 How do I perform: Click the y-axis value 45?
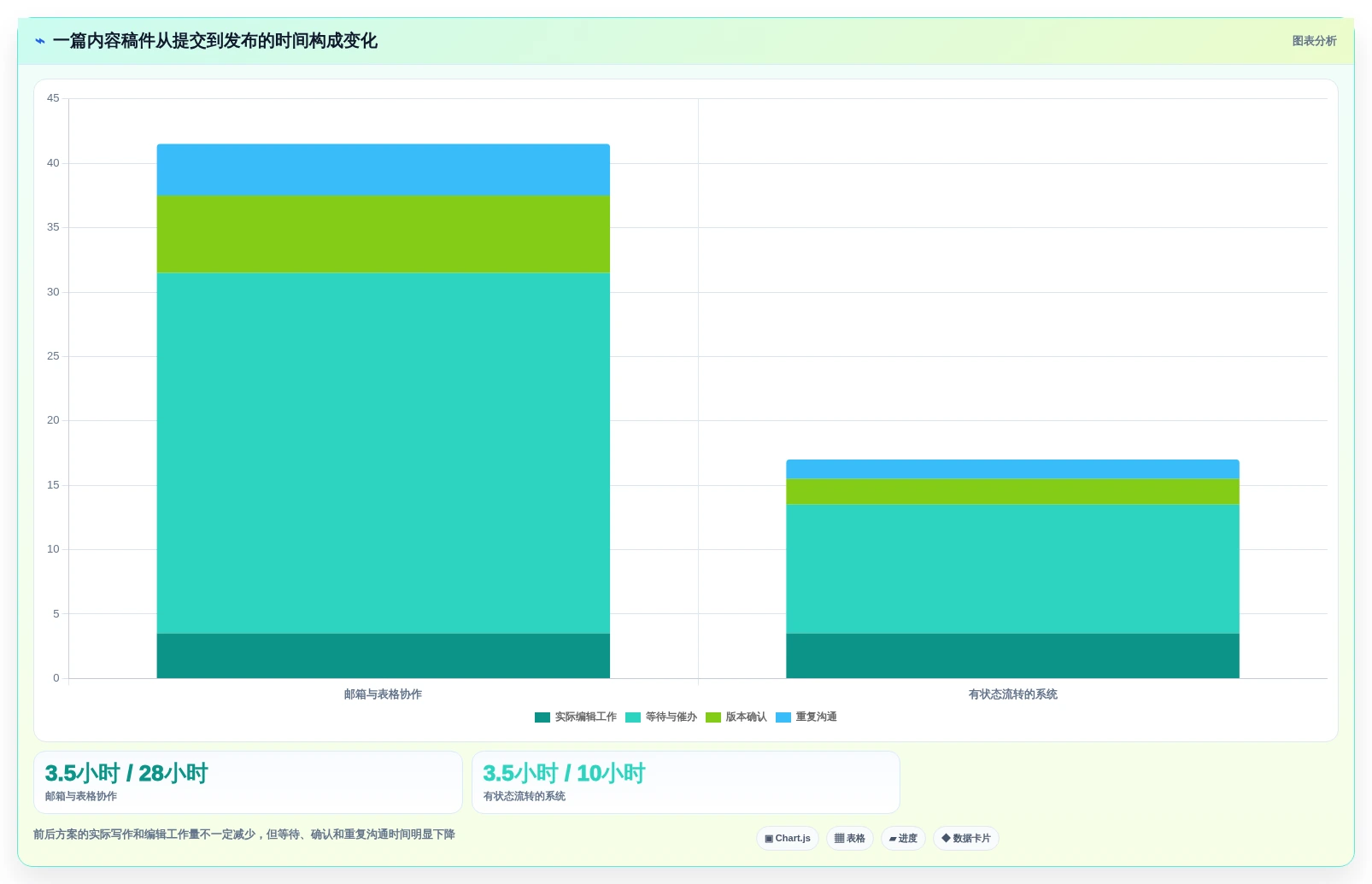(53, 98)
